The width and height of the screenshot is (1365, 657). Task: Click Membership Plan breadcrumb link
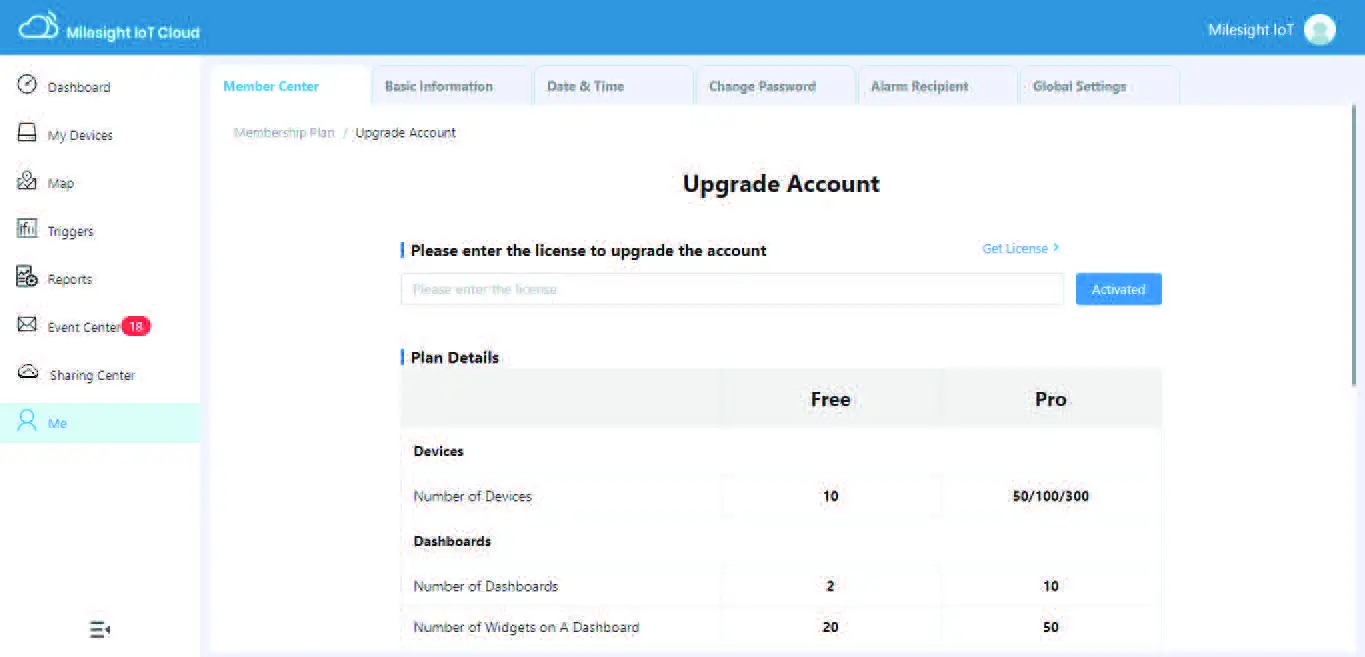[284, 133]
